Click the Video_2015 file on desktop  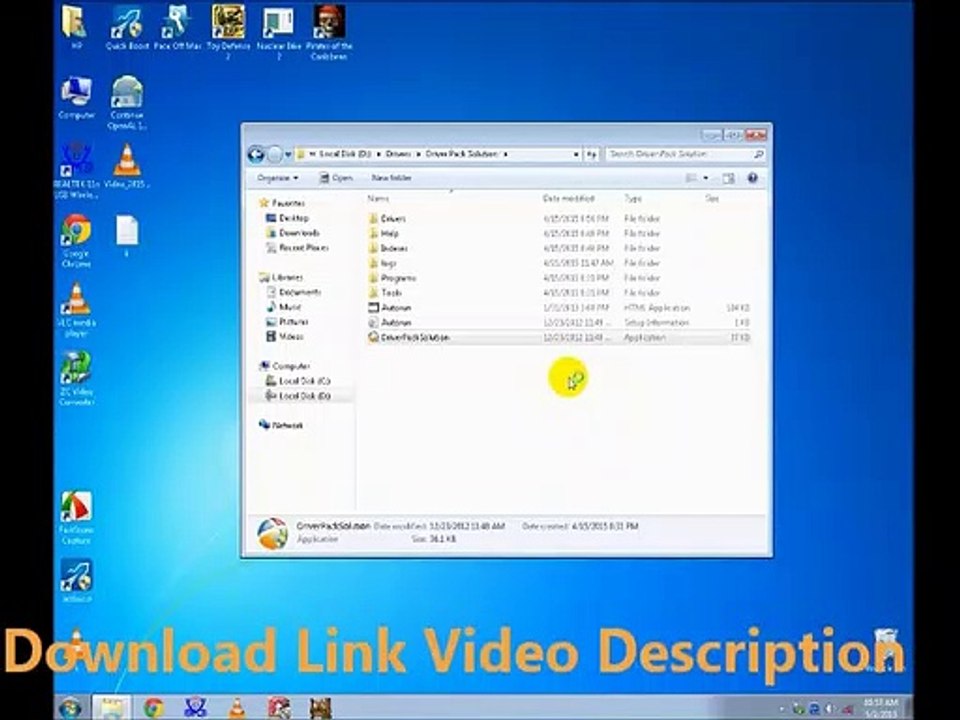127,166
